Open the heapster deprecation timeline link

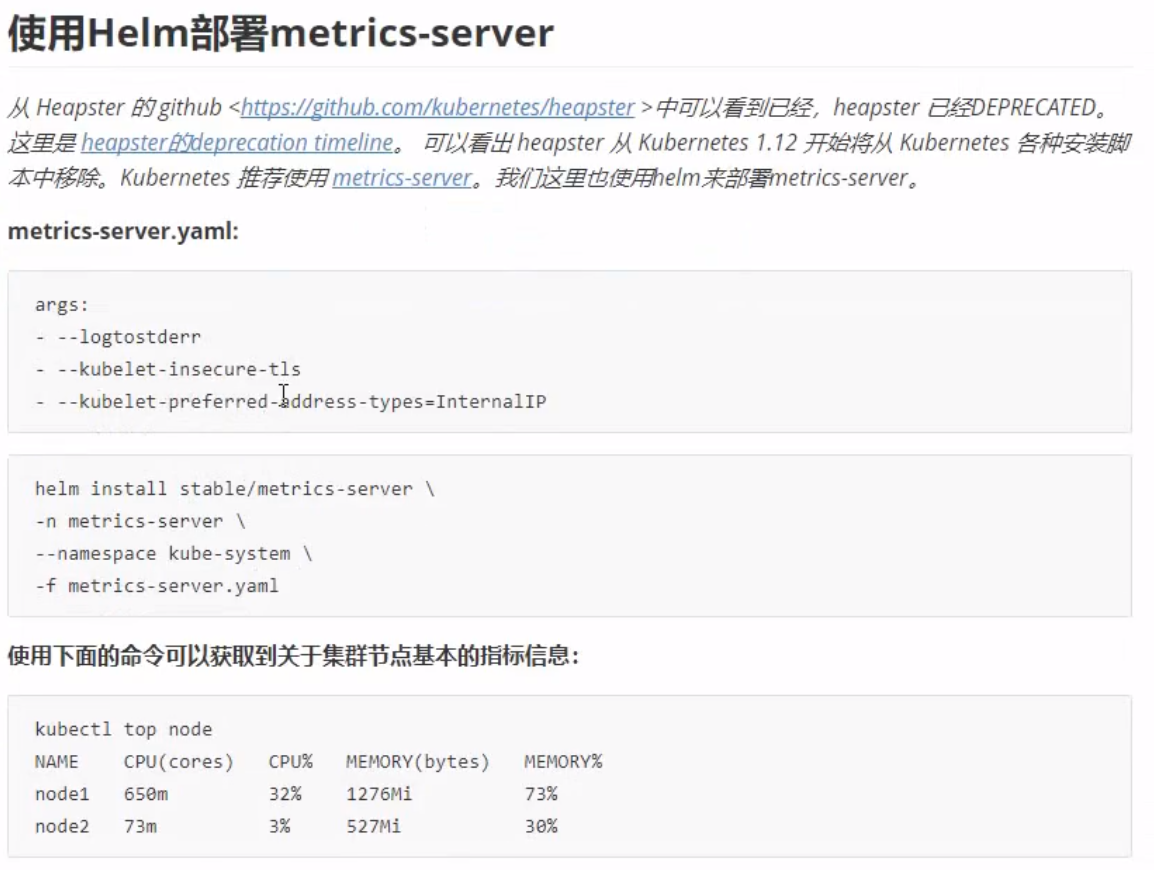[237, 142]
